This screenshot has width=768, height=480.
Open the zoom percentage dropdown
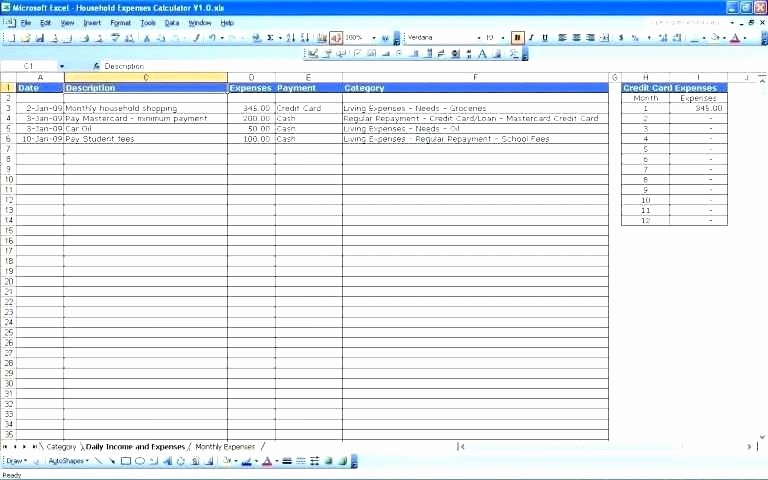coord(372,38)
